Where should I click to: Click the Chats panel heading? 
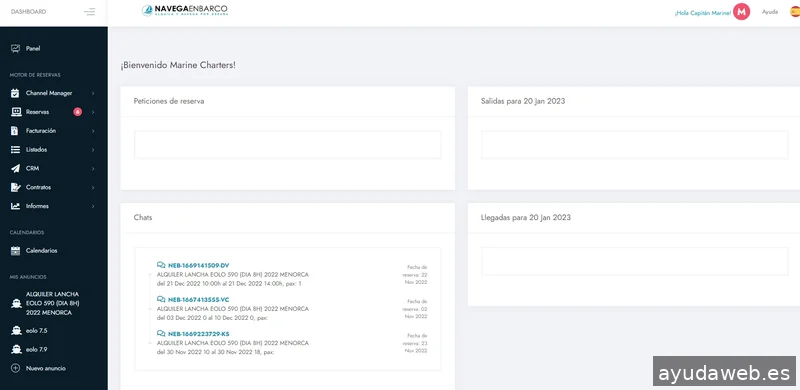pos(143,217)
